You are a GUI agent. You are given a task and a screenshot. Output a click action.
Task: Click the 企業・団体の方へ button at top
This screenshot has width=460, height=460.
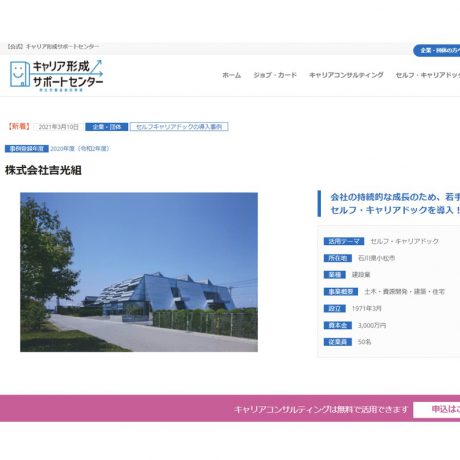pos(437,51)
